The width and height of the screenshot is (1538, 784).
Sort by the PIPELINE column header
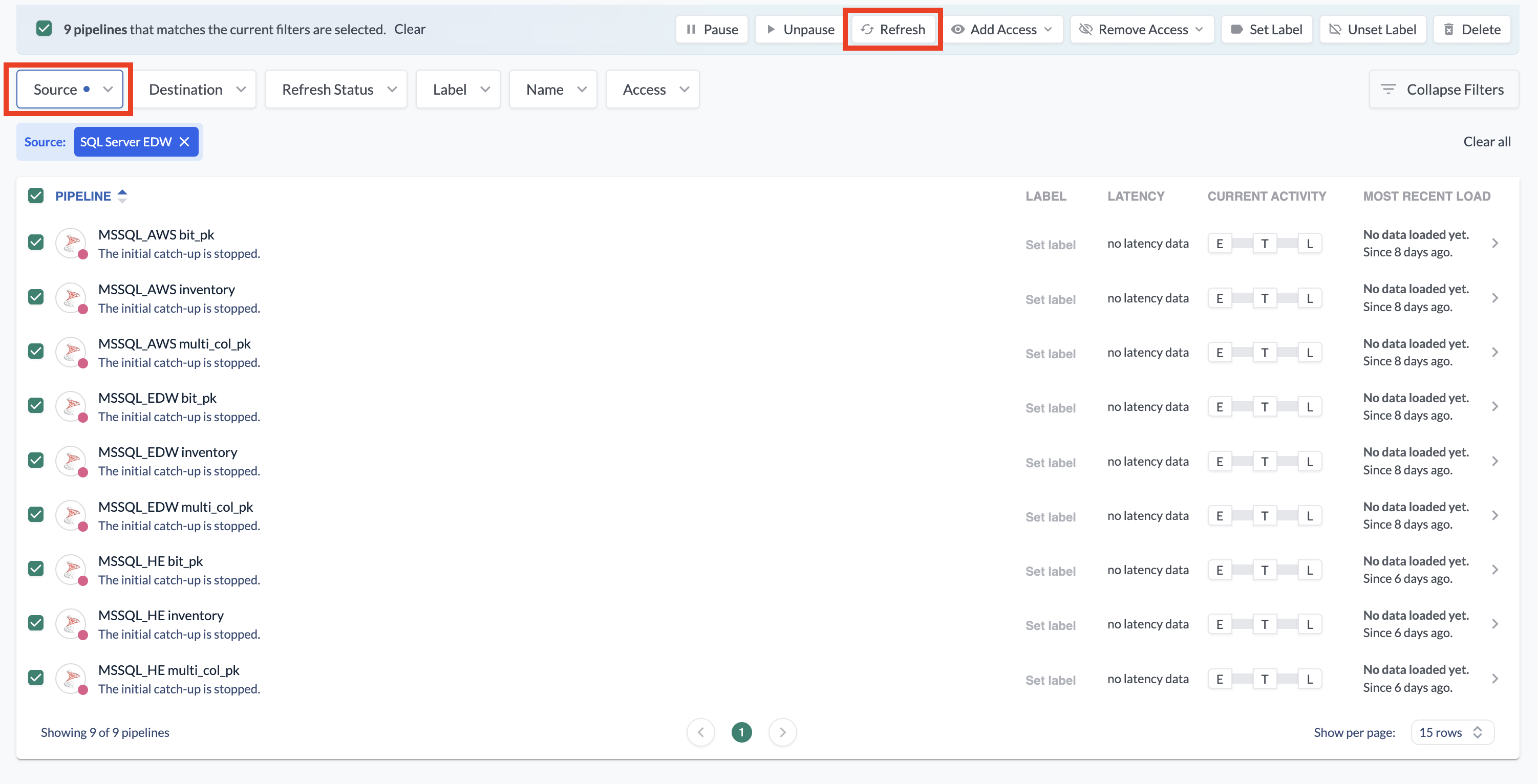click(x=83, y=195)
